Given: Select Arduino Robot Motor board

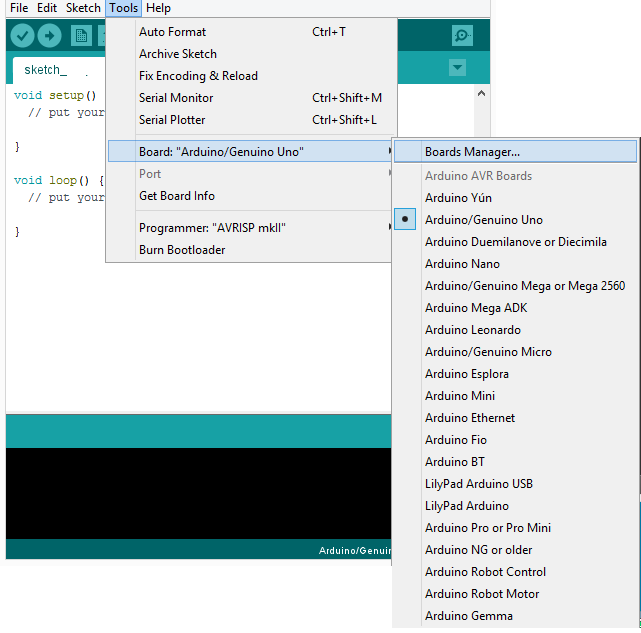Looking at the screenshot, I should click(515, 594).
